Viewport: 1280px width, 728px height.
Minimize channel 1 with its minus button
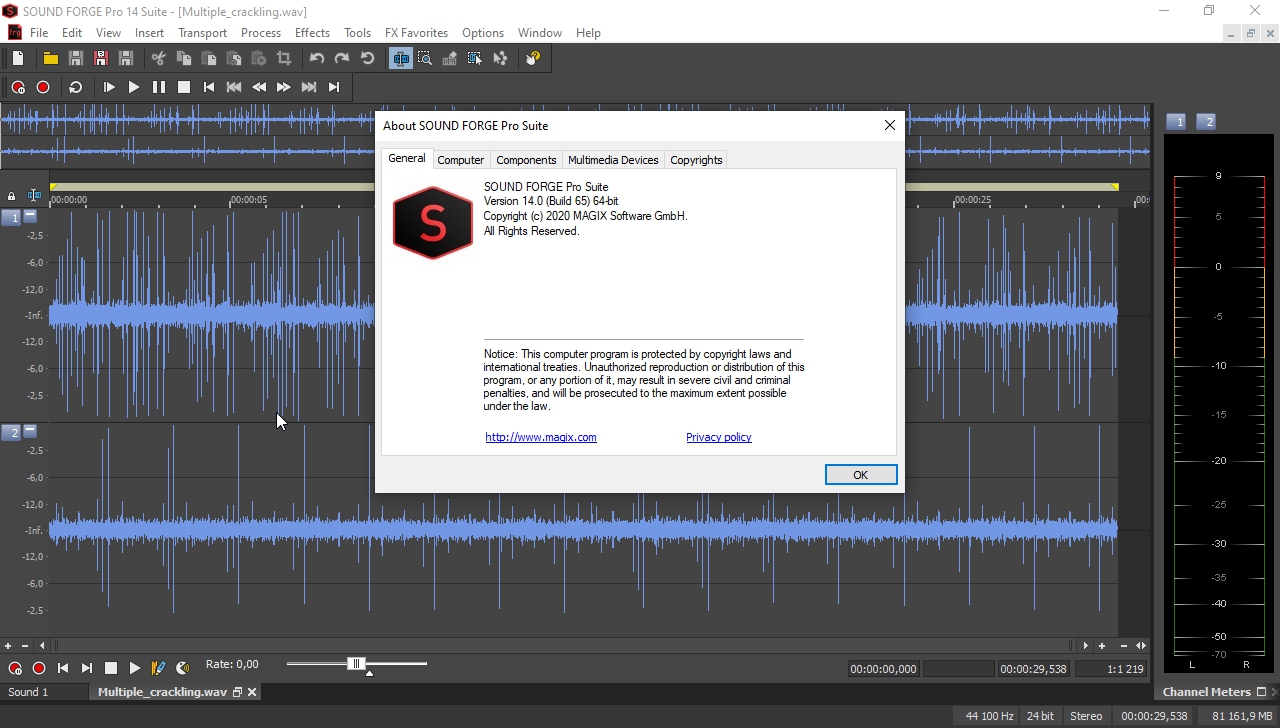tap(30, 216)
